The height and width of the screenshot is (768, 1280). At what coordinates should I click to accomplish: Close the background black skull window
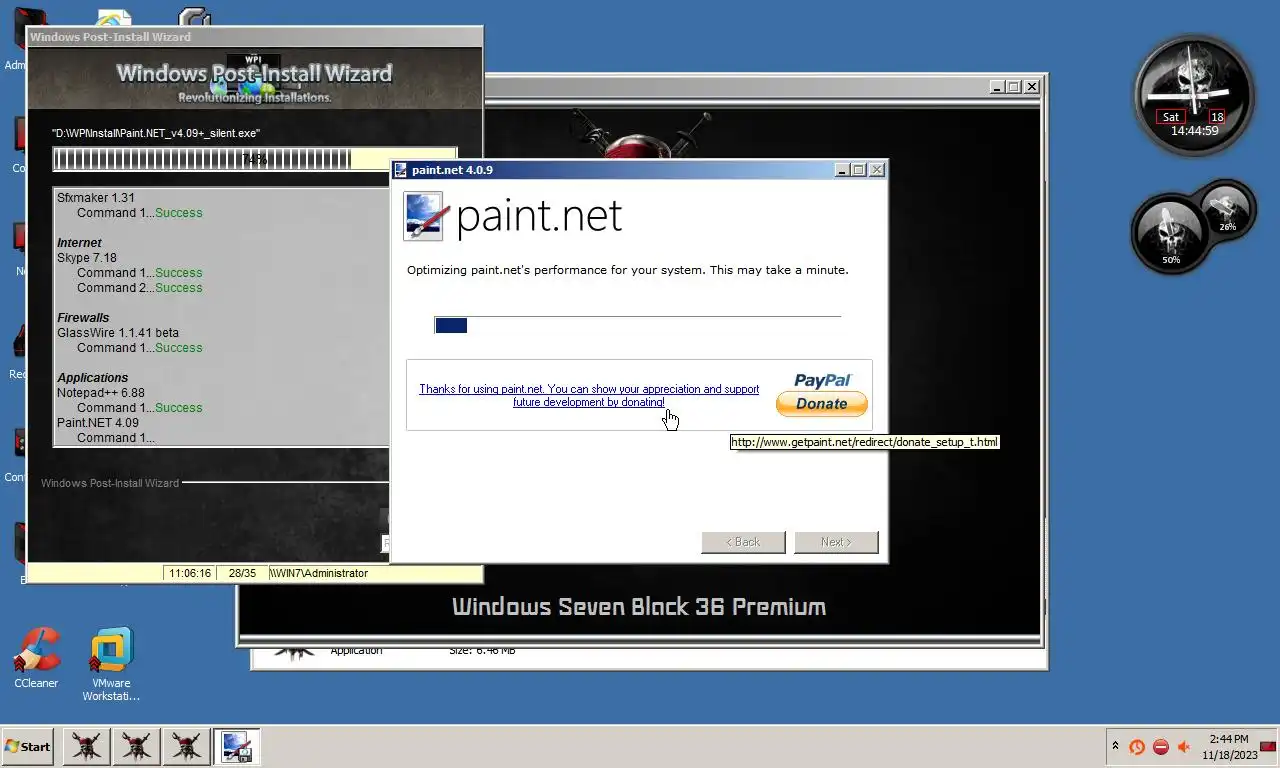(x=1032, y=87)
